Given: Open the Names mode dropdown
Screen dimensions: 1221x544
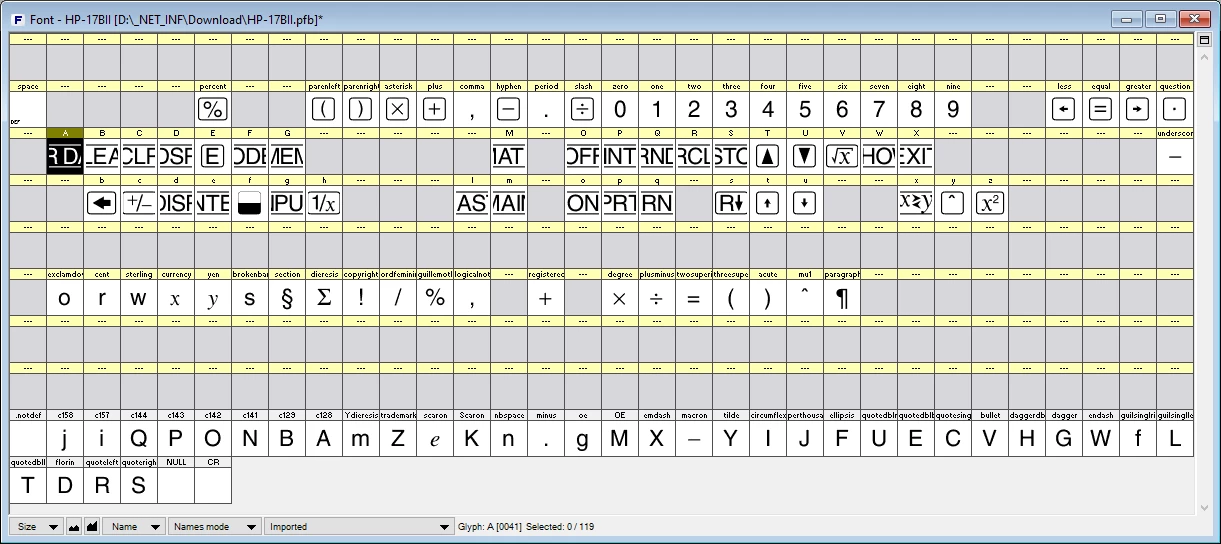Looking at the screenshot, I should coord(215,526).
